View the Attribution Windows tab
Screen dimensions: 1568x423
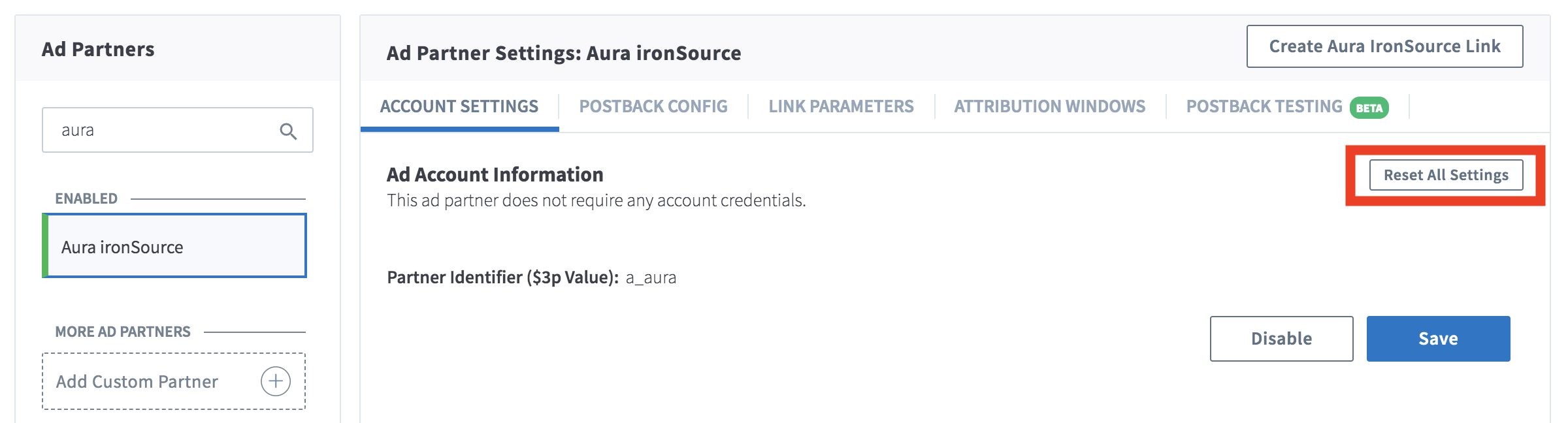1050,106
